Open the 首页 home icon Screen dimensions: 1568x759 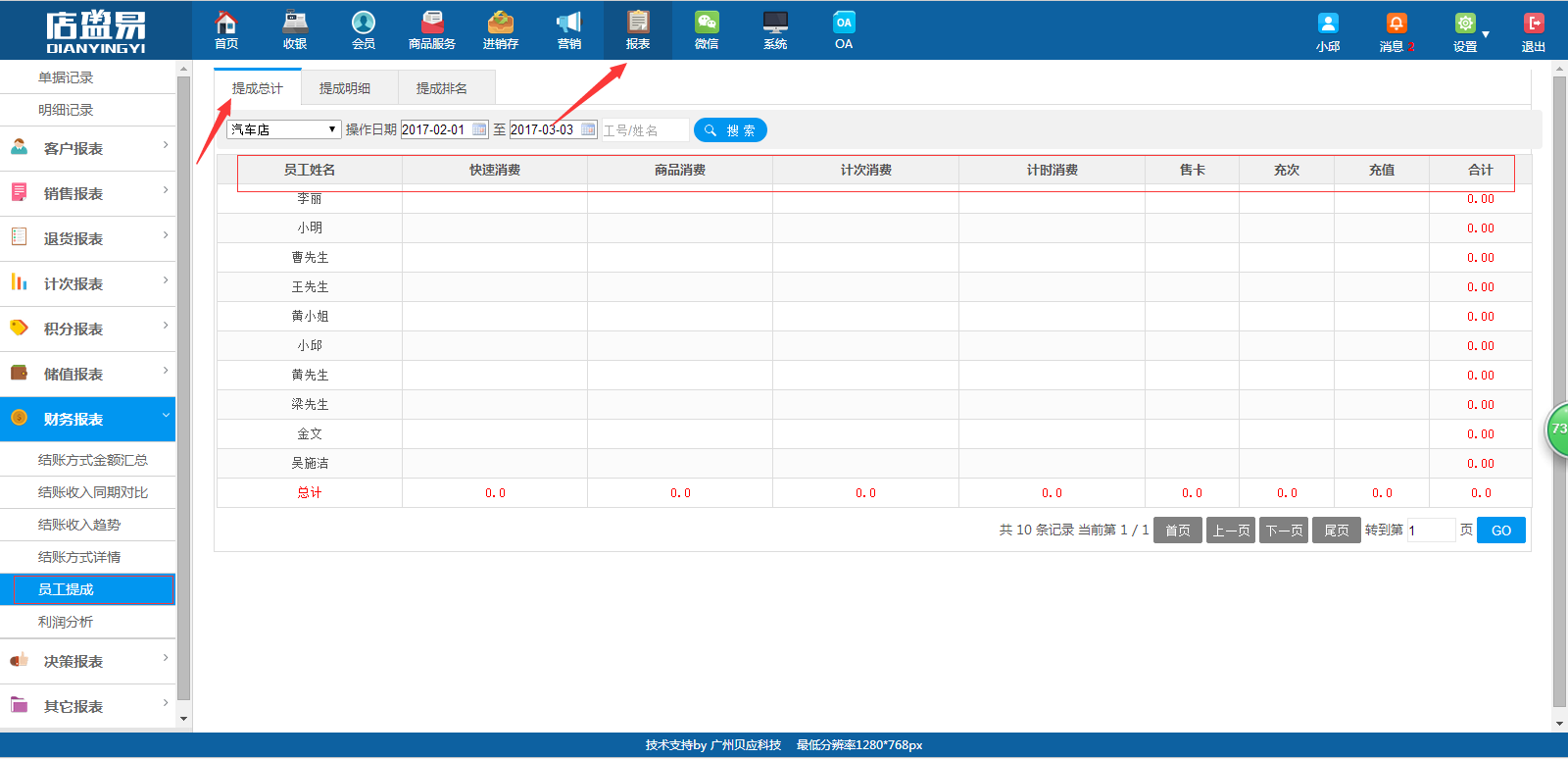tap(226, 24)
